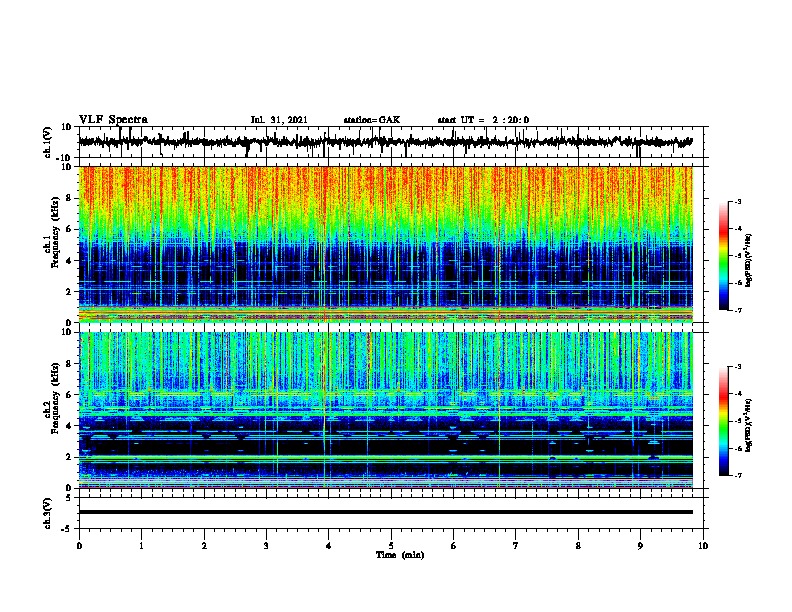Click the ch.1 spectrogram panel
Screen dimensions: 792x612
[x=386, y=244]
